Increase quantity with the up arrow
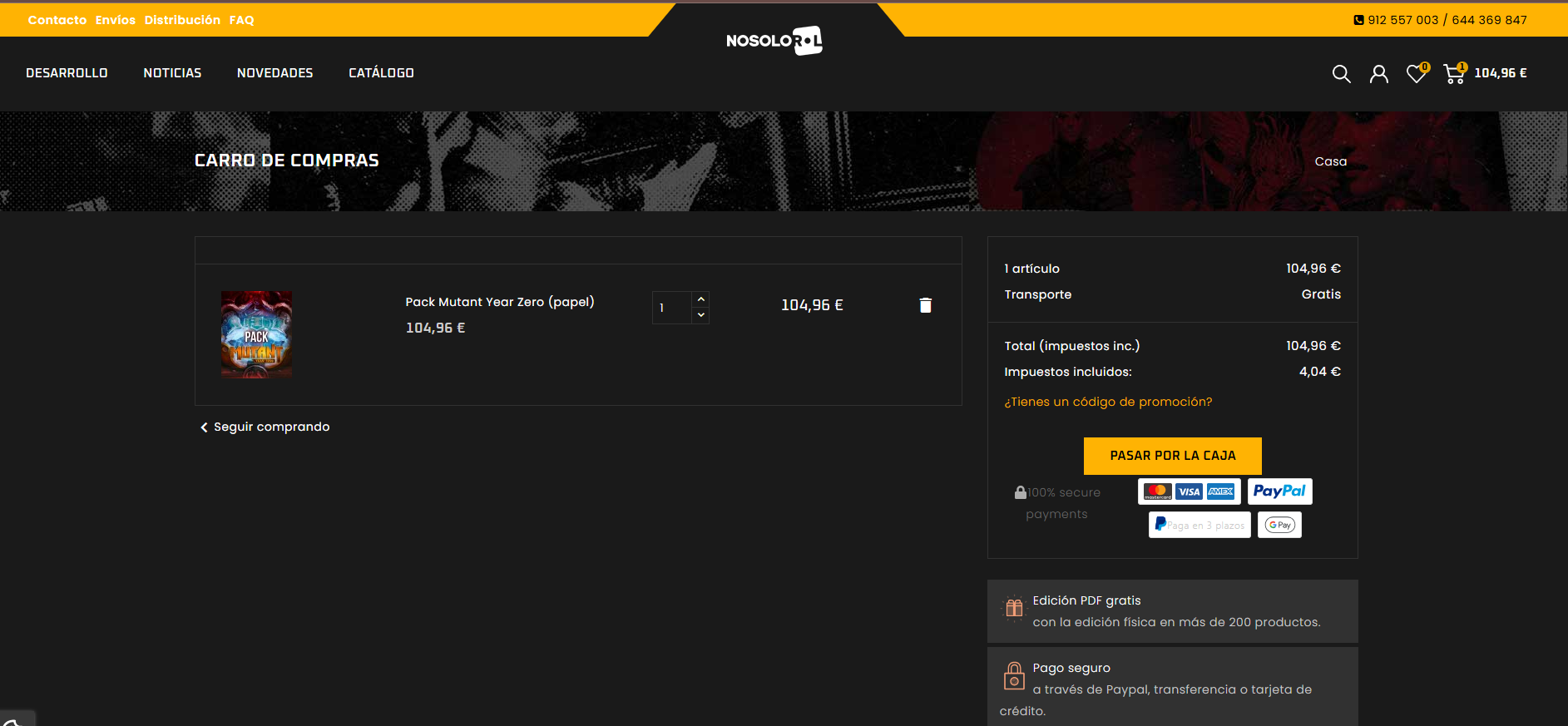Image resolution: width=1568 pixels, height=726 pixels. click(x=701, y=299)
